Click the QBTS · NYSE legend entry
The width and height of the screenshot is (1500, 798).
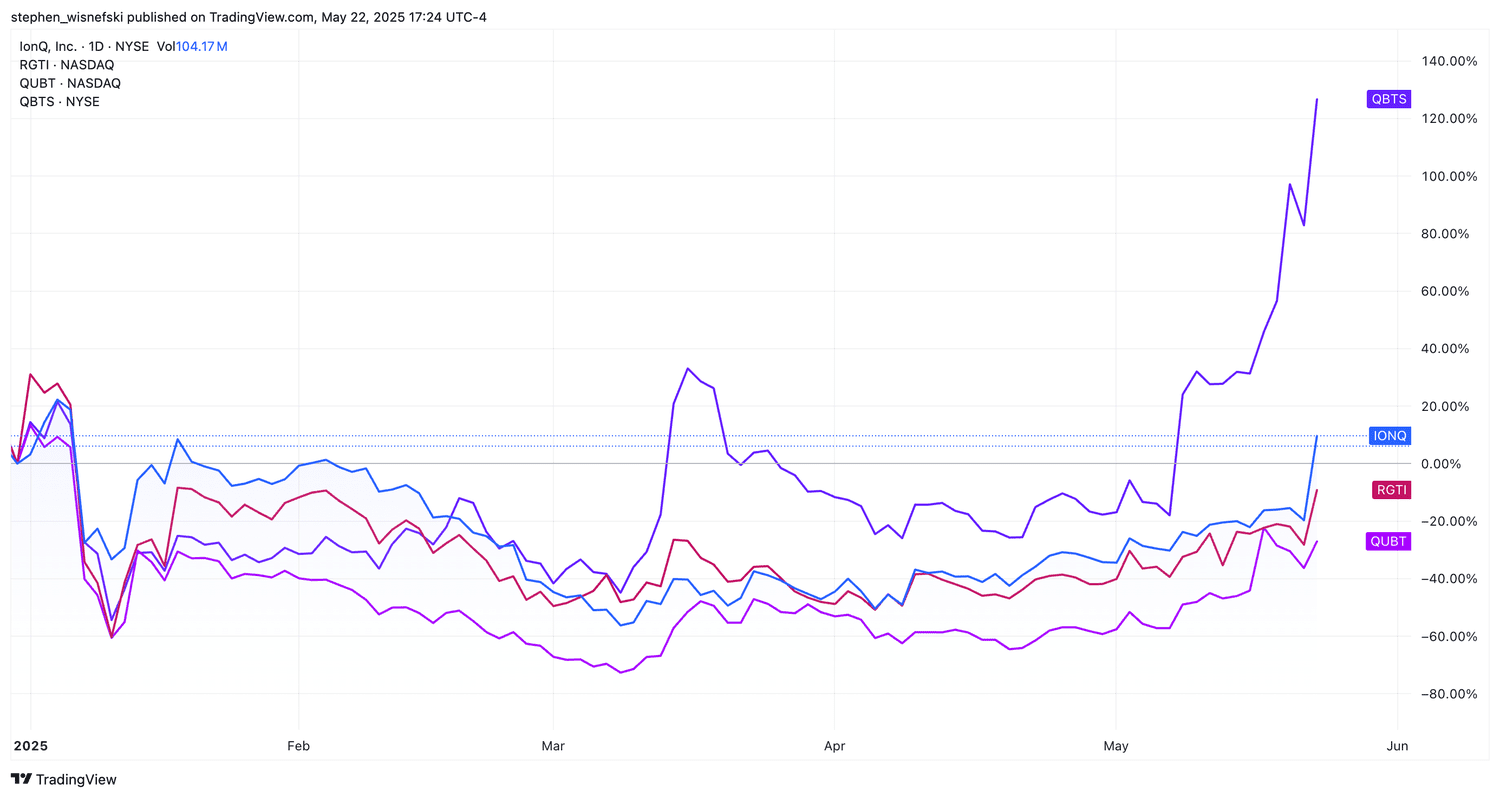click(x=60, y=102)
